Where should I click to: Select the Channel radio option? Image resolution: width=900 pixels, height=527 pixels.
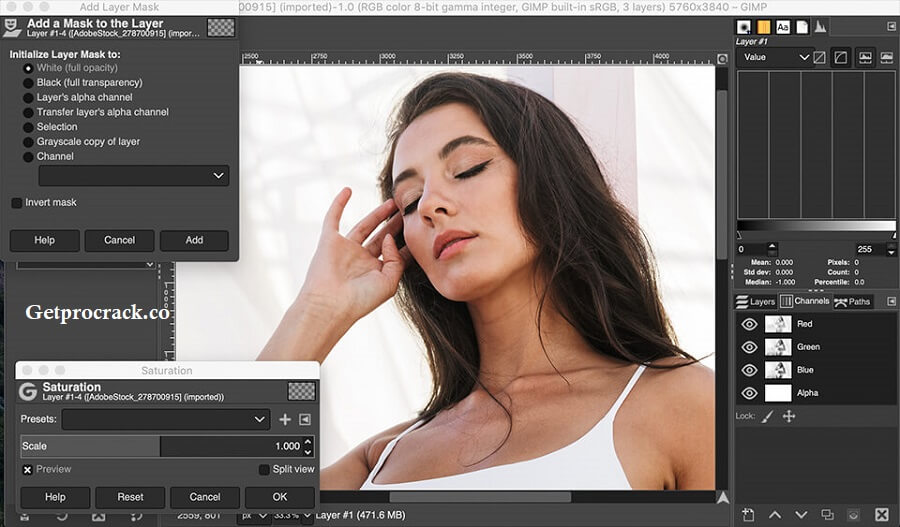[x=28, y=157]
